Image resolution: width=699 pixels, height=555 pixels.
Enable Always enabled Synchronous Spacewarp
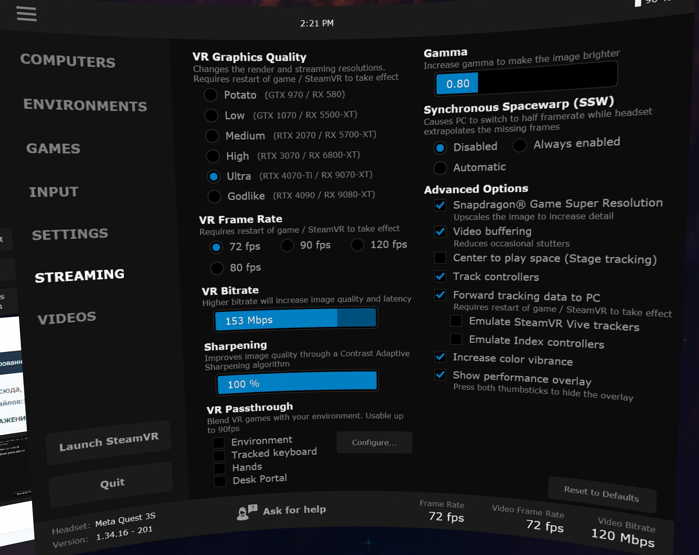click(520, 145)
